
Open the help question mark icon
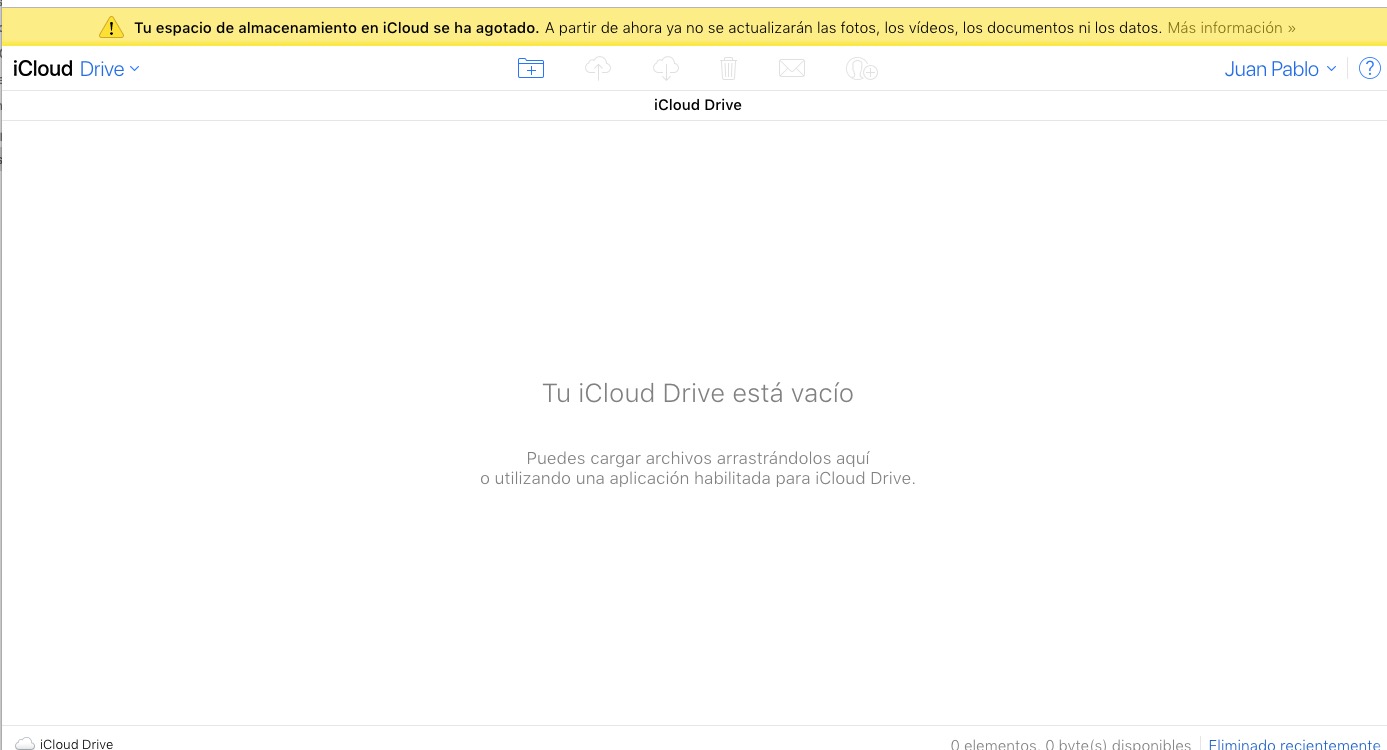(x=1369, y=68)
